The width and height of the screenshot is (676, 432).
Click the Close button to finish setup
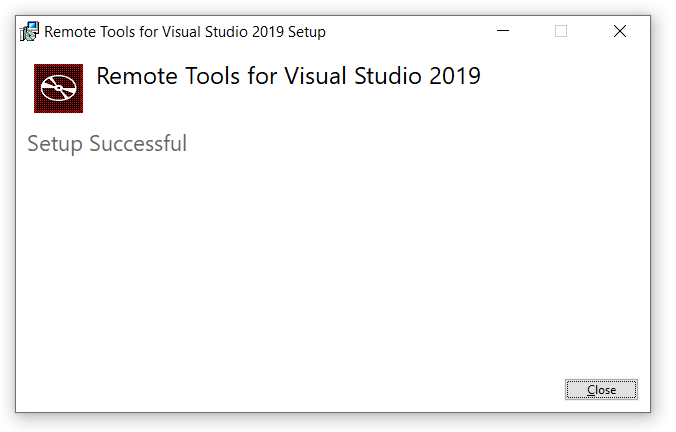(601, 390)
